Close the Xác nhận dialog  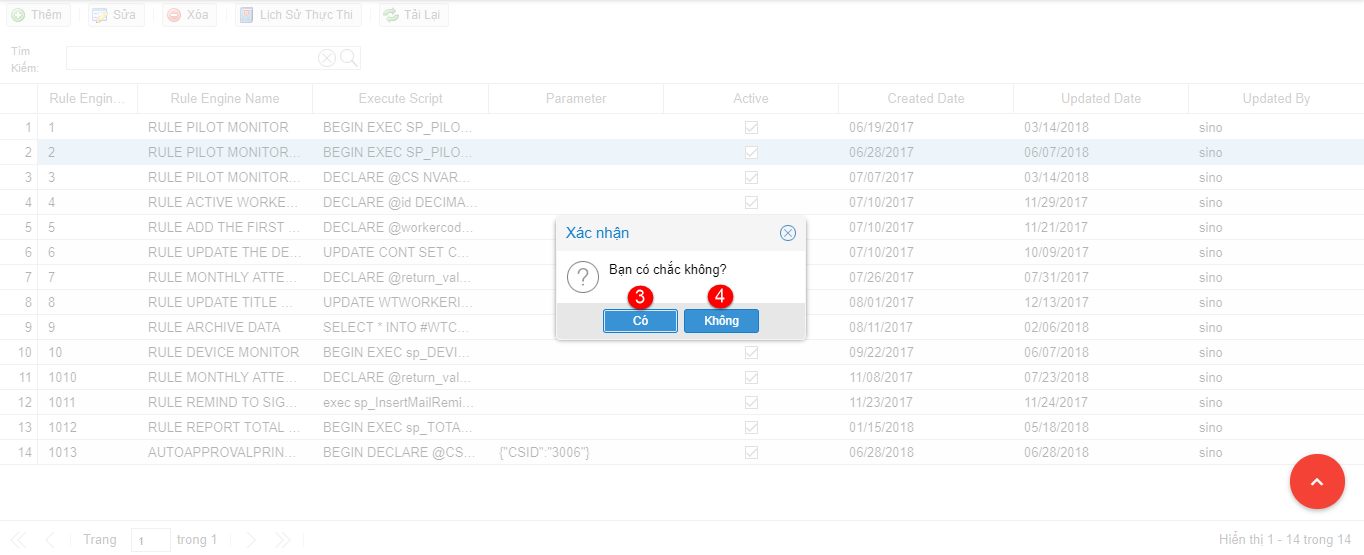pyautogui.click(x=787, y=233)
